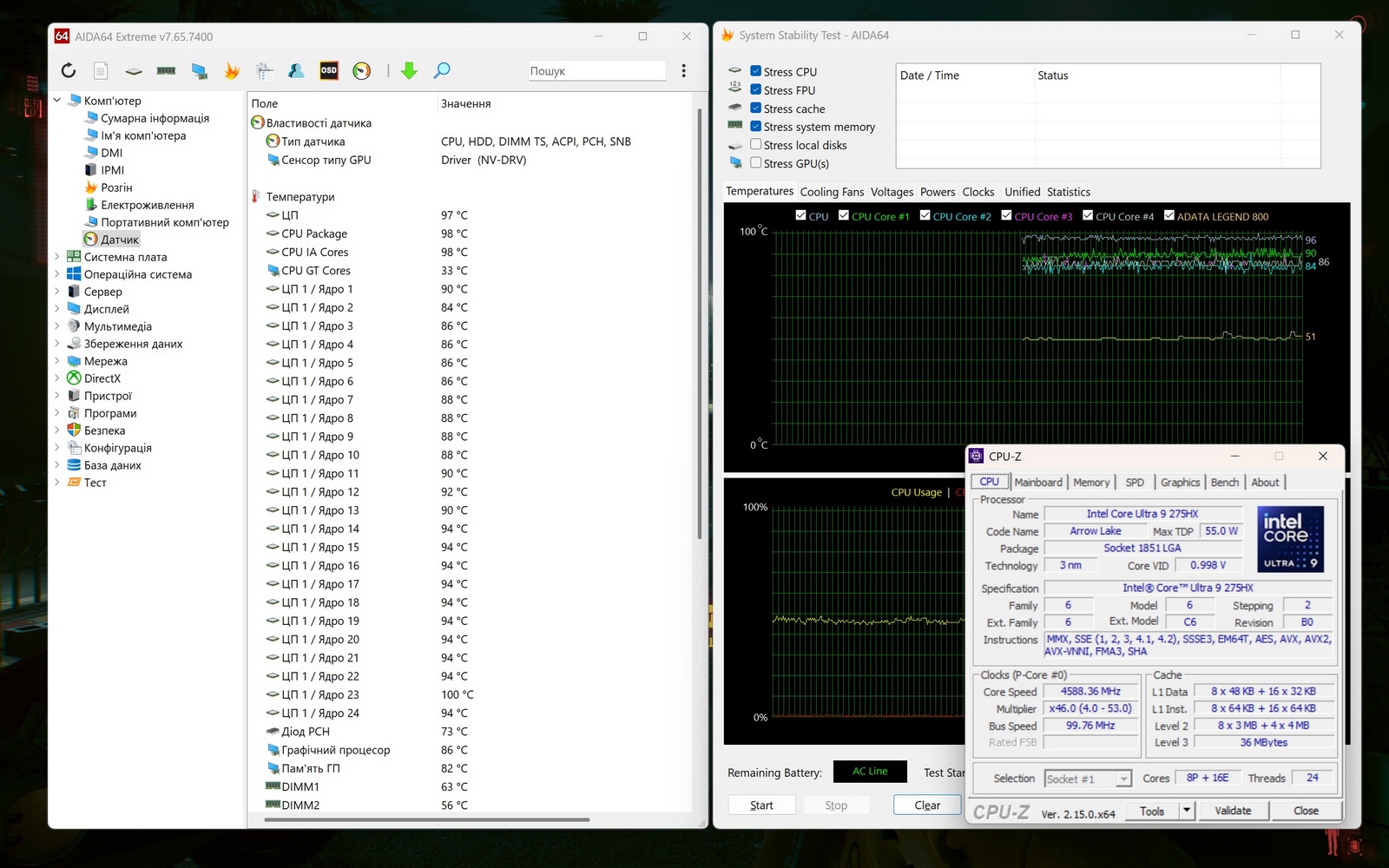
Task: Toggle the Stress CPU checkbox
Action: 755,71
